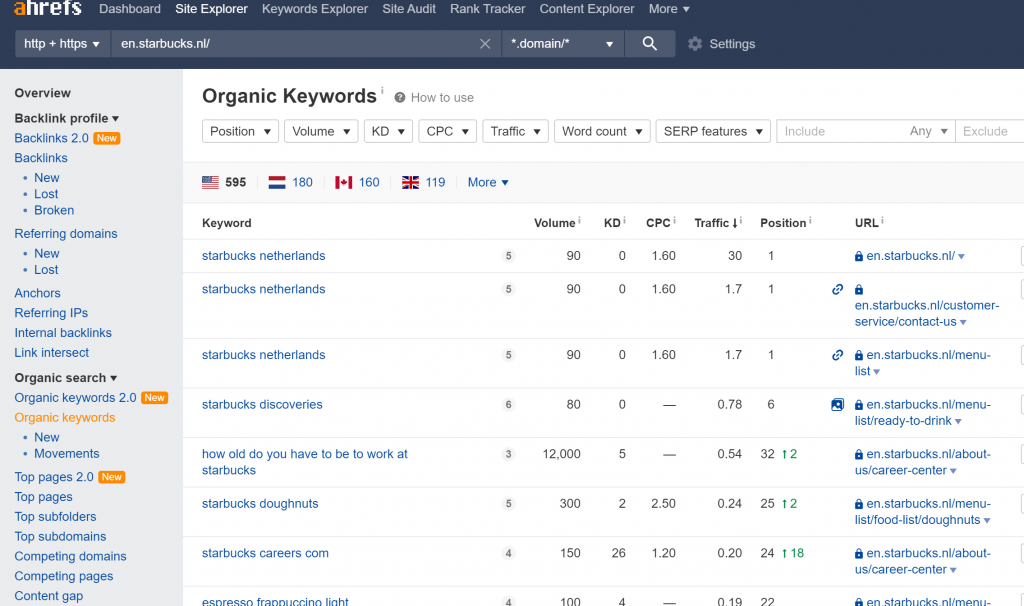This screenshot has height=606, width=1024.
Task: Click the SERP feature icon for starbucks discoveries
Action: click(x=837, y=405)
